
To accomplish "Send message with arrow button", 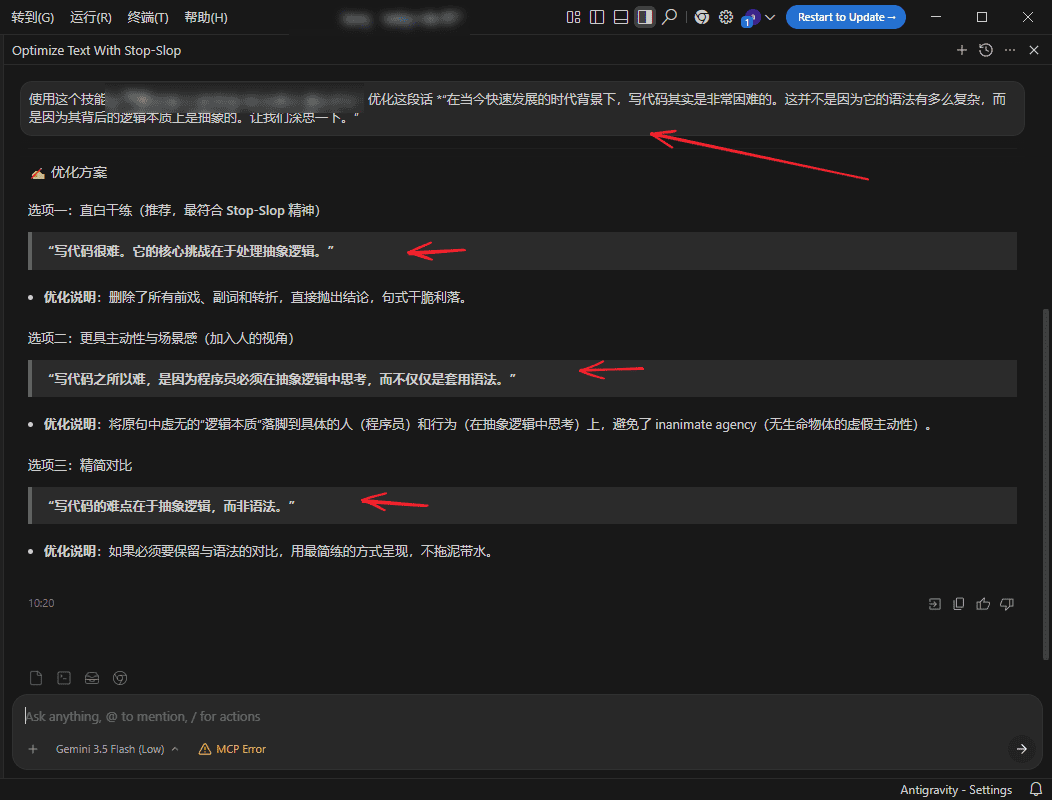I will click(x=1021, y=749).
